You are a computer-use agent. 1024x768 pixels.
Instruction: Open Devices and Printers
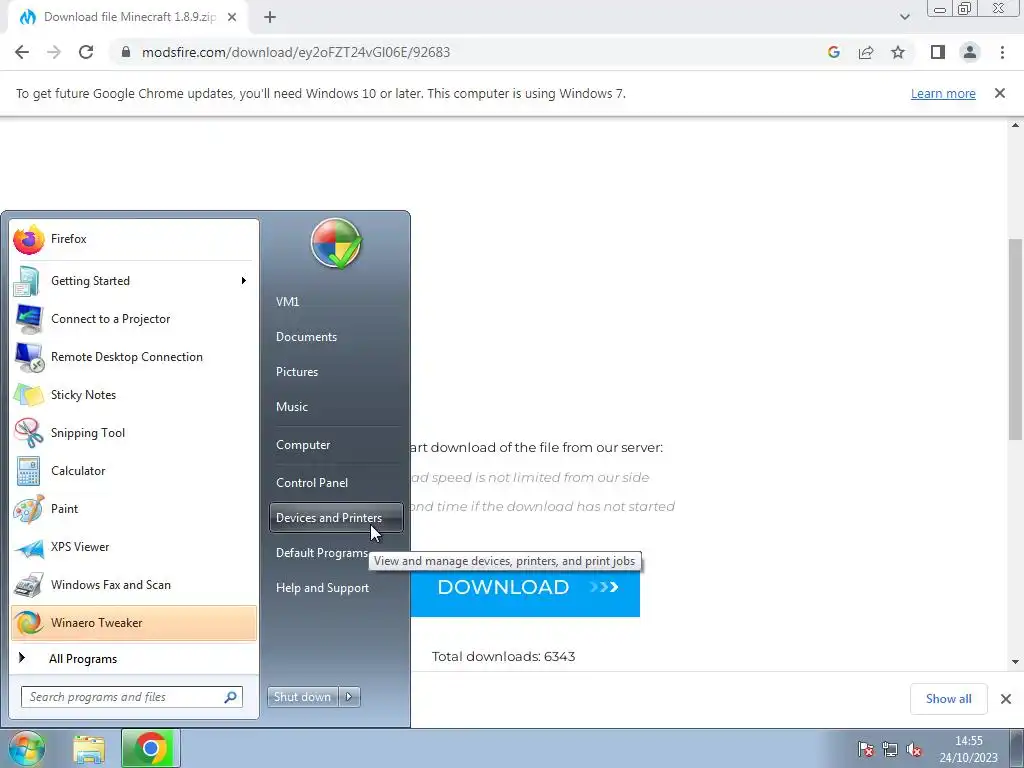(x=336, y=518)
